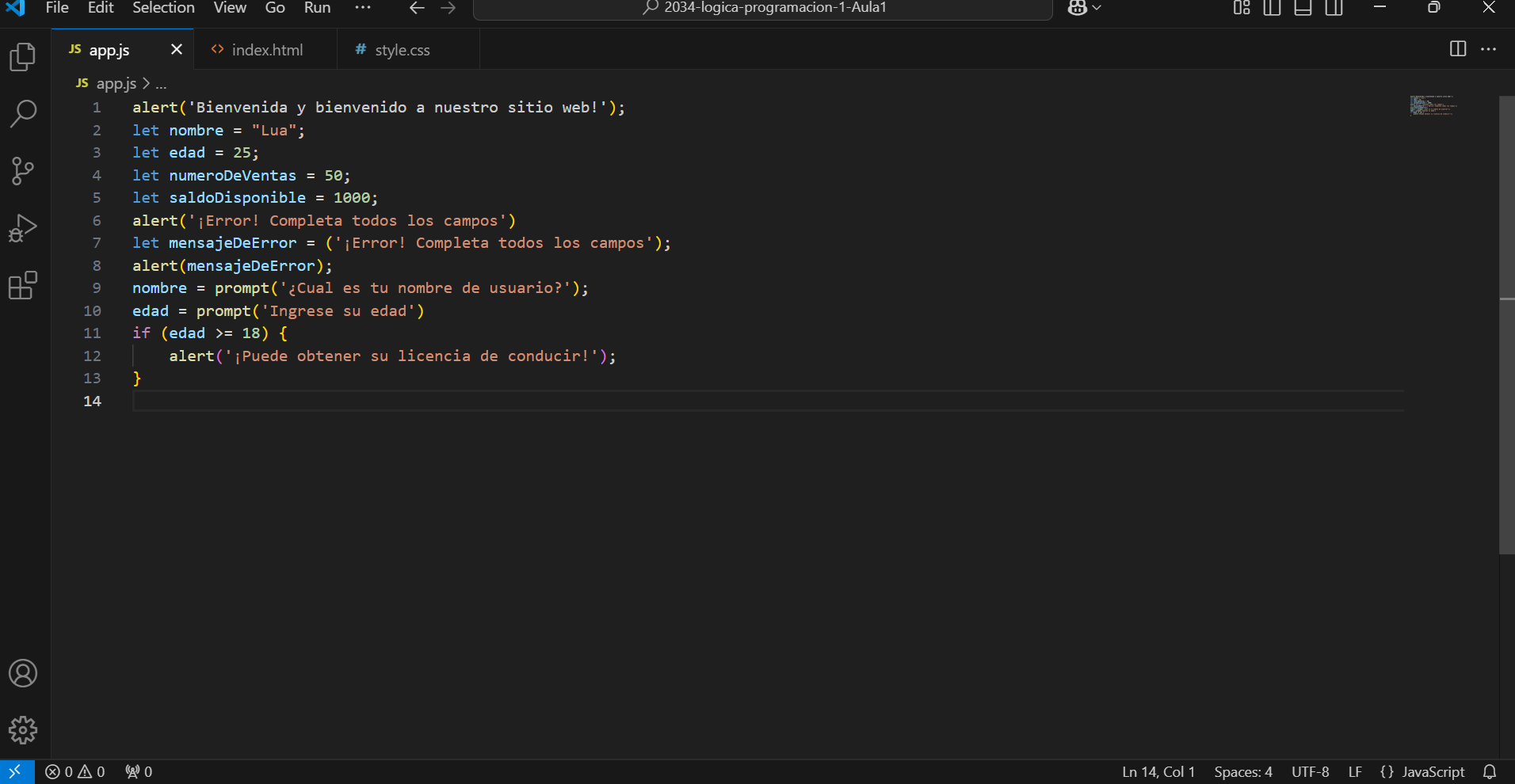Click the 'saldoDisponible' variable name
This screenshot has width=1515, height=784.
tap(237, 198)
